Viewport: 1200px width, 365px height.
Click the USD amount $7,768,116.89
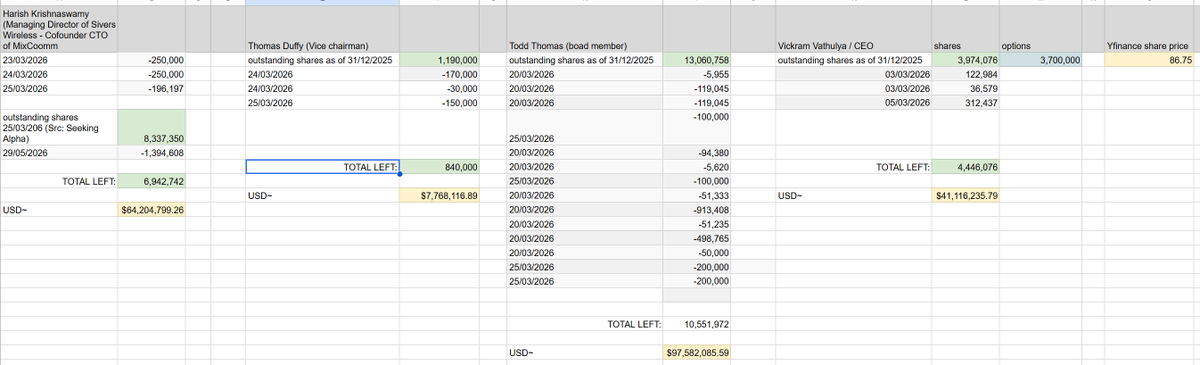[440, 195]
